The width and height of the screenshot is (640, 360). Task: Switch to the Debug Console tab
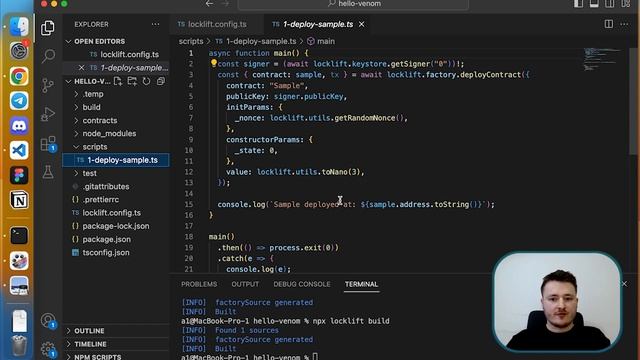click(302, 284)
